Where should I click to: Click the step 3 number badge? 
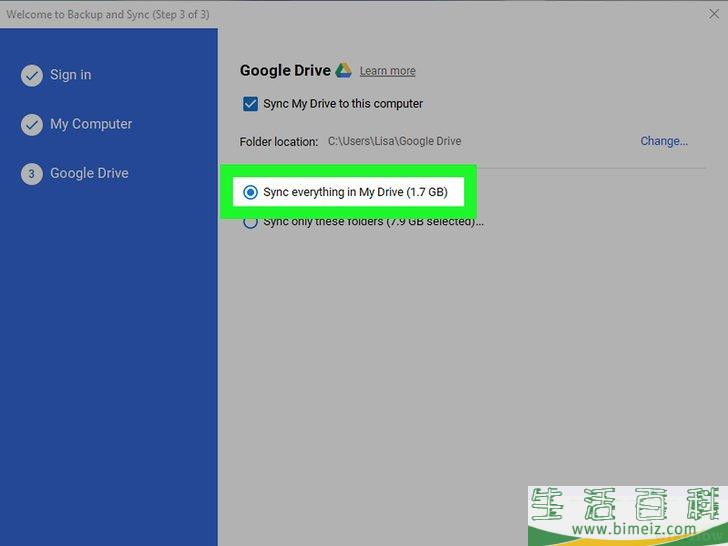pos(32,174)
